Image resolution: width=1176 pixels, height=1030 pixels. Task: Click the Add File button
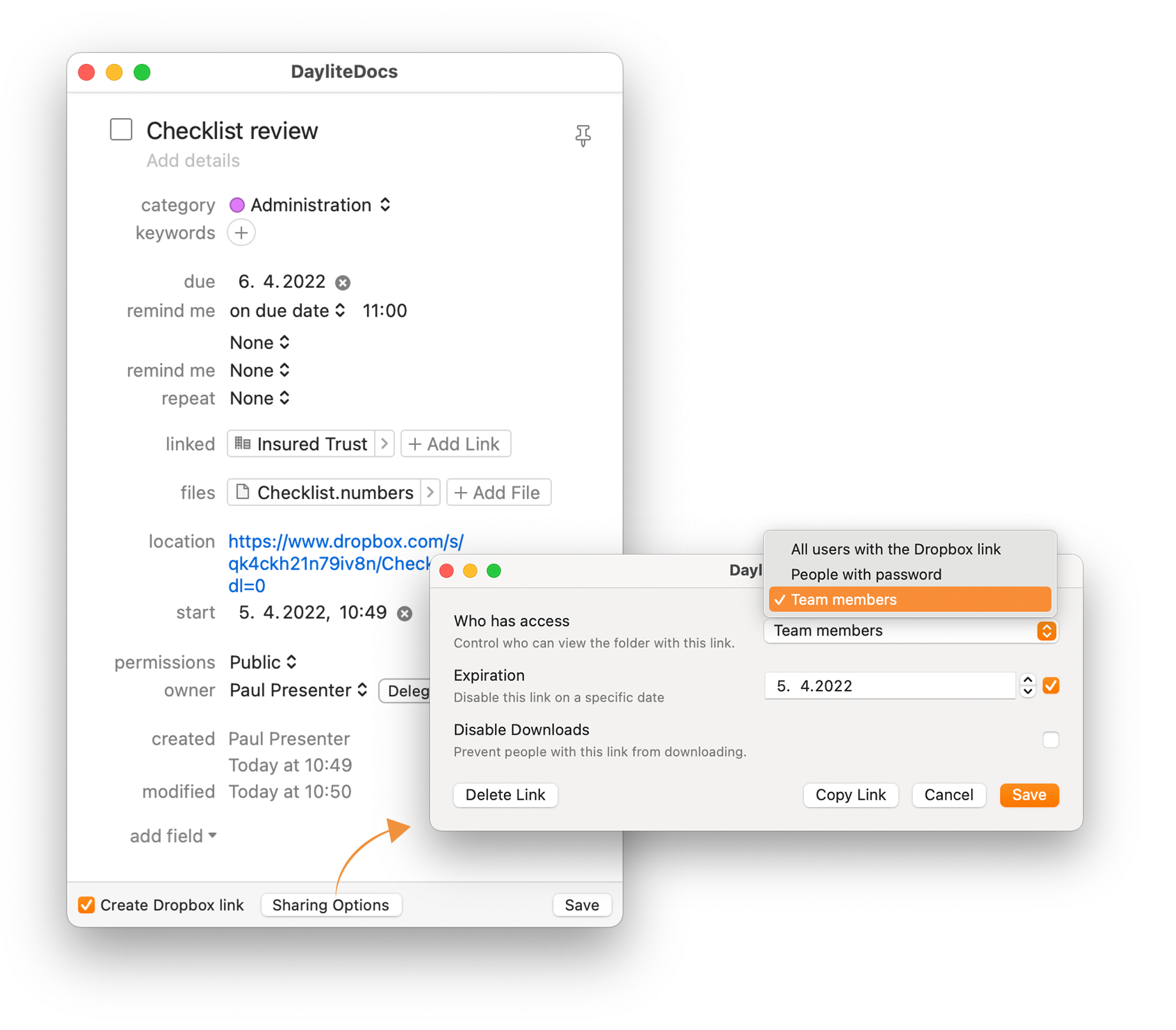pyautogui.click(x=499, y=493)
